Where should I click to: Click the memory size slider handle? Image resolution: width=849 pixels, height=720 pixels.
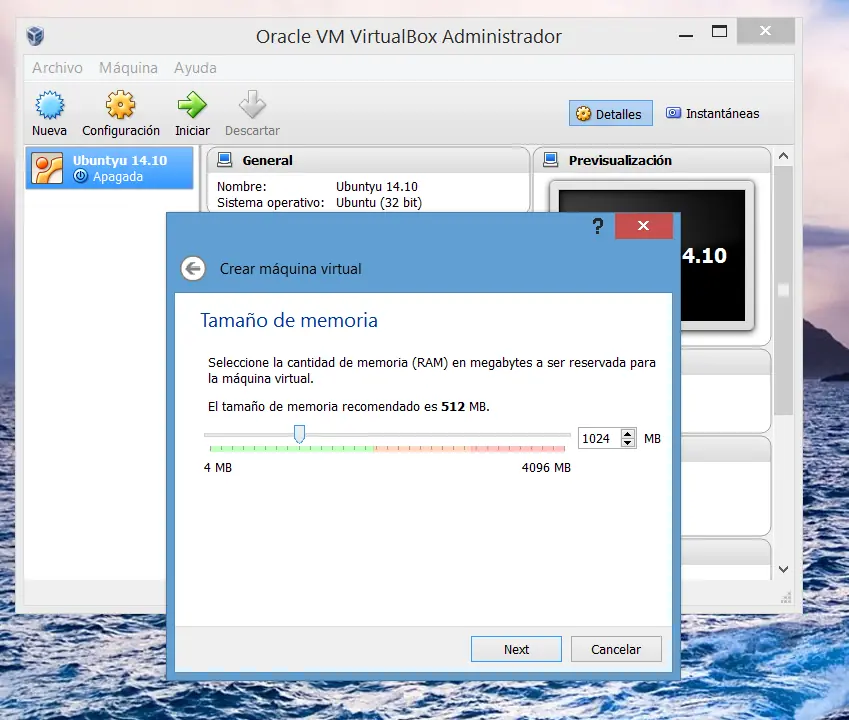pyautogui.click(x=299, y=434)
